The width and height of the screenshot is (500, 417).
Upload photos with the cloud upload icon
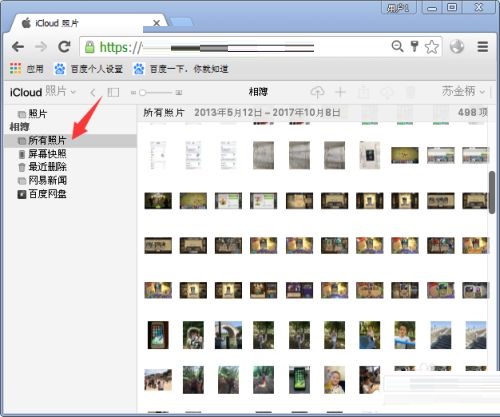tap(317, 92)
